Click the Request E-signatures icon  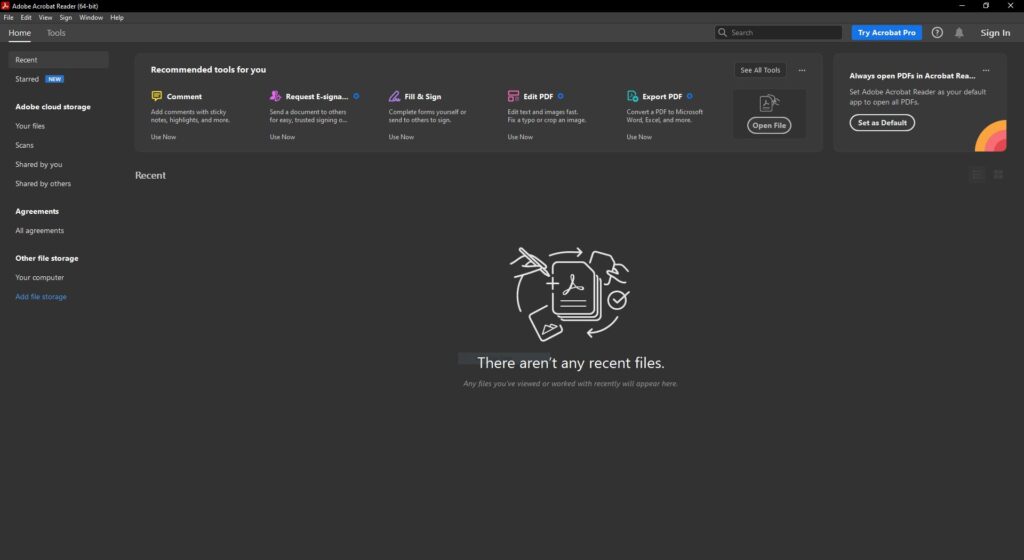pyautogui.click(x=276, y=96)
